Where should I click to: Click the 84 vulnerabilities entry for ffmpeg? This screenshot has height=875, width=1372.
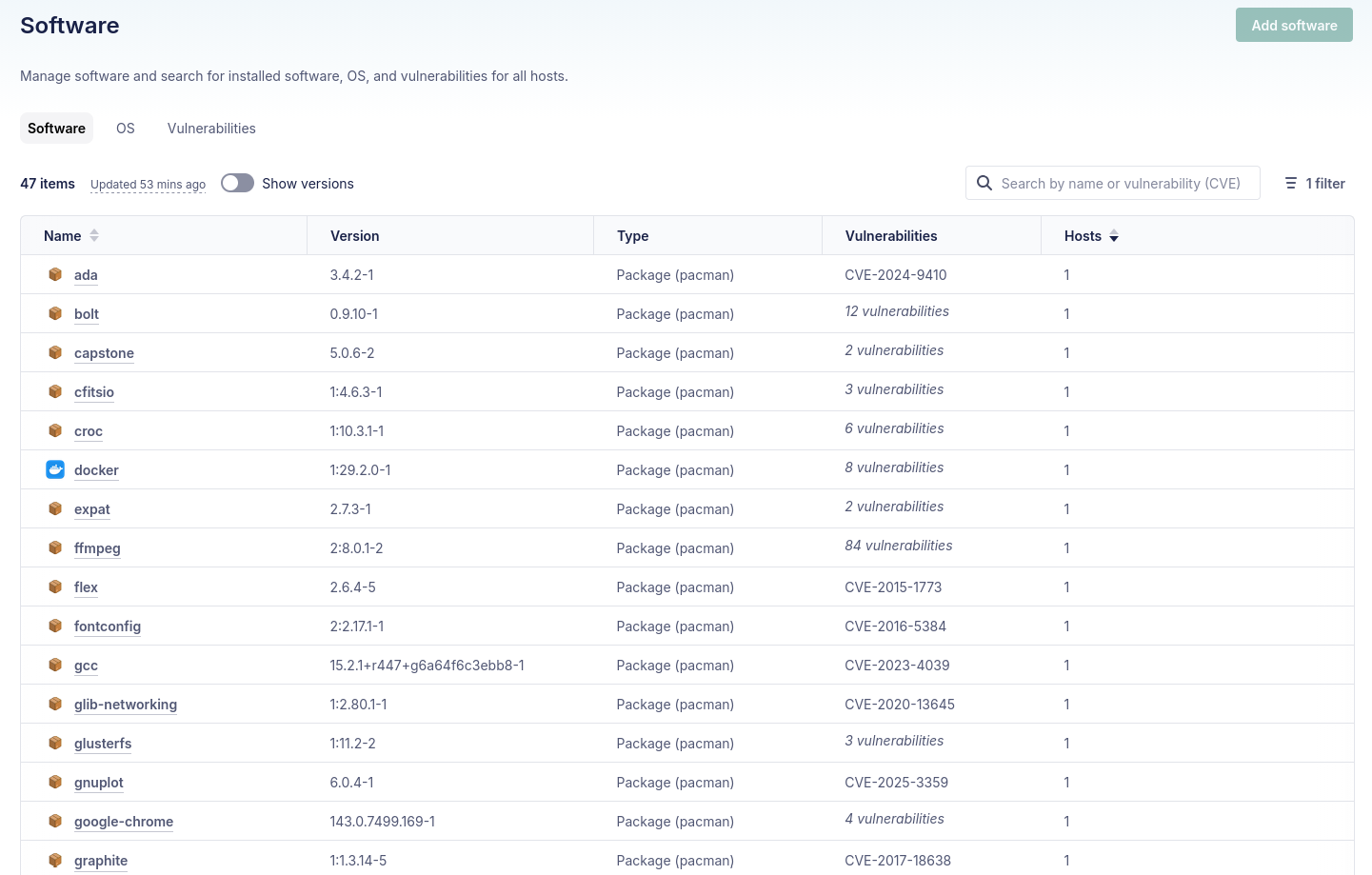[x=898, y=546]
